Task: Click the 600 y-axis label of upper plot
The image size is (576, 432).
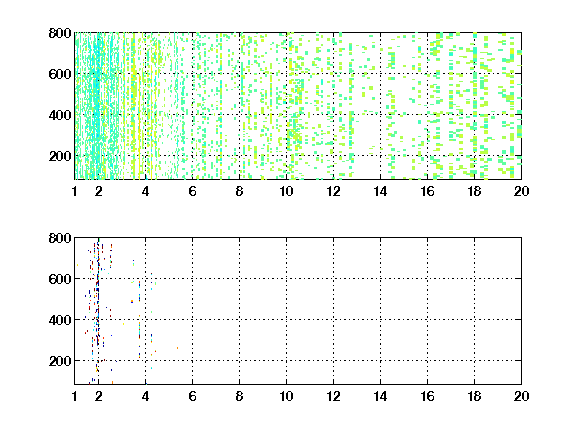Action: (60, 74)
